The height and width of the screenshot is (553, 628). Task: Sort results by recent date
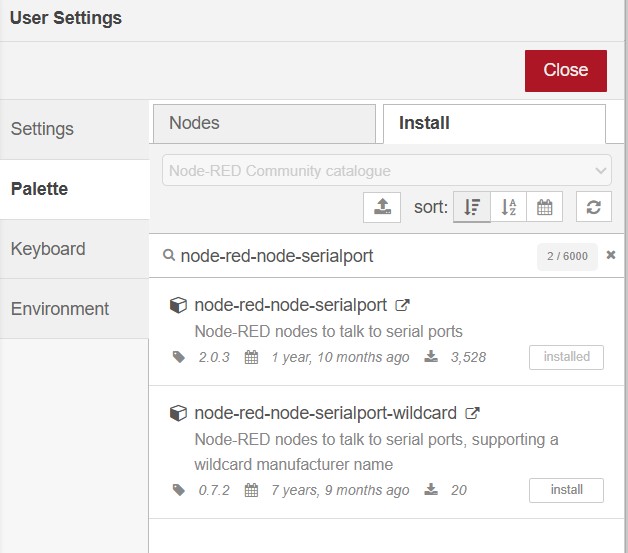click(544, 207)
